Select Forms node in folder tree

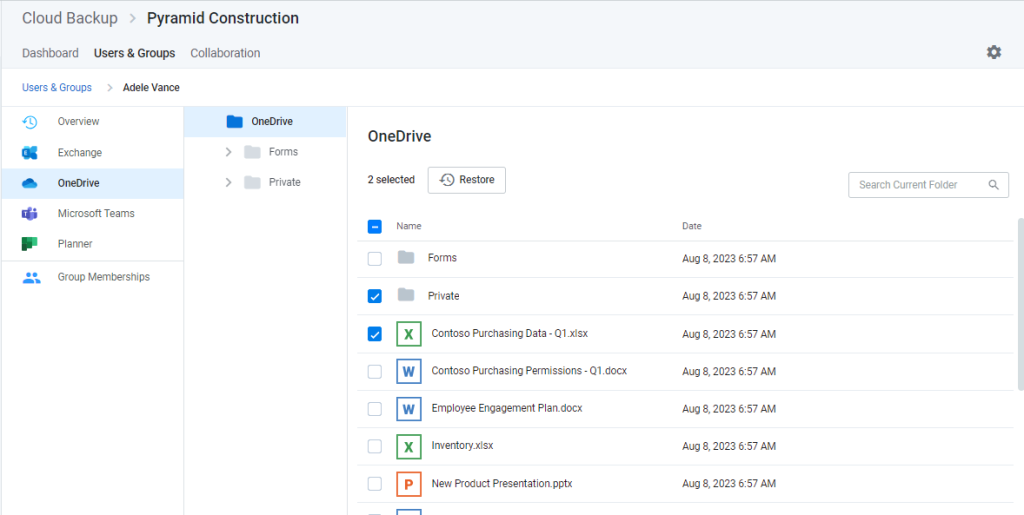coord(265,152)
